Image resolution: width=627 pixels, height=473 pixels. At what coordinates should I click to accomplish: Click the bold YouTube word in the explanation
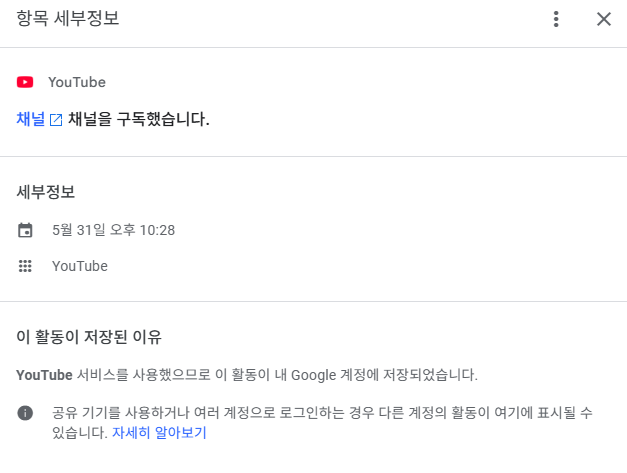[x=44, y=375]
